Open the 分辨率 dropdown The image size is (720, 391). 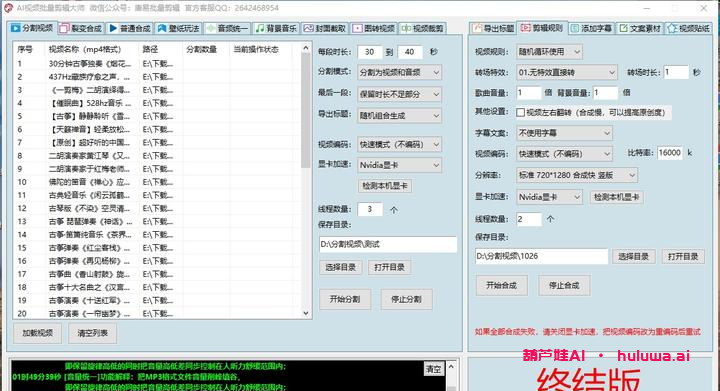pyautogui.click(x=577, y=175)
